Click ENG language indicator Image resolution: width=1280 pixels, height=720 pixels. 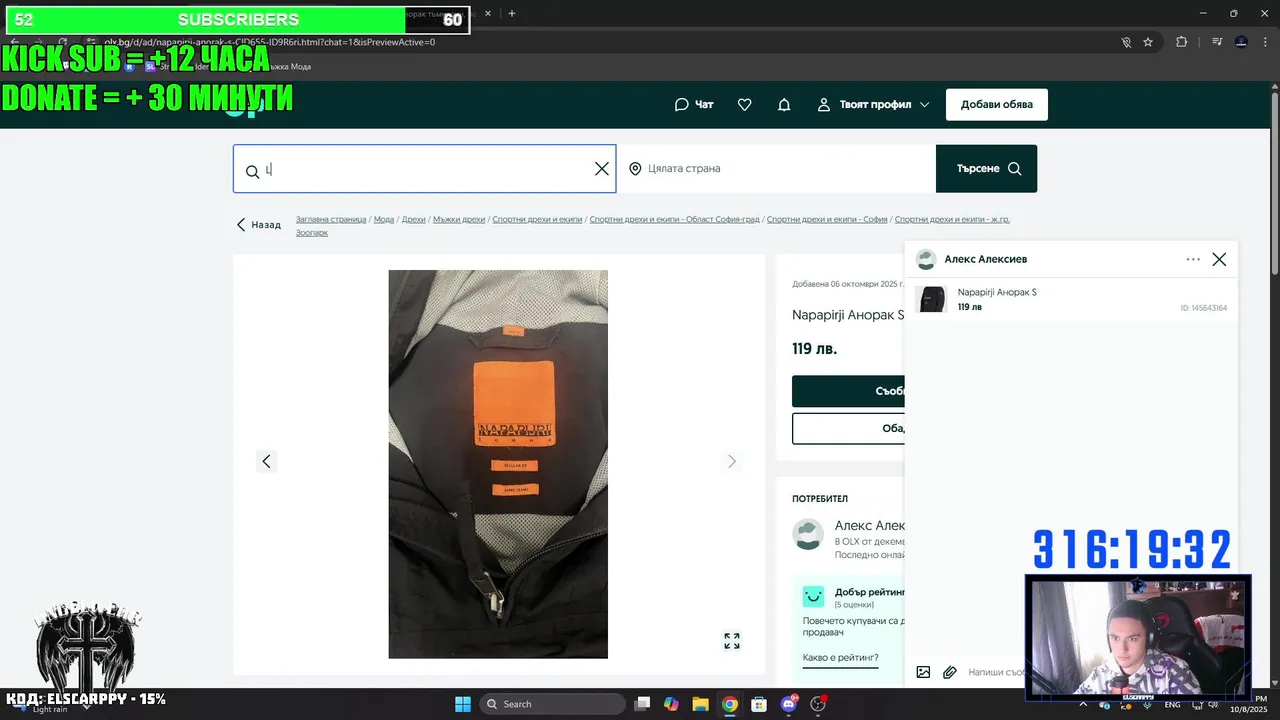(x=1172, y=704)
